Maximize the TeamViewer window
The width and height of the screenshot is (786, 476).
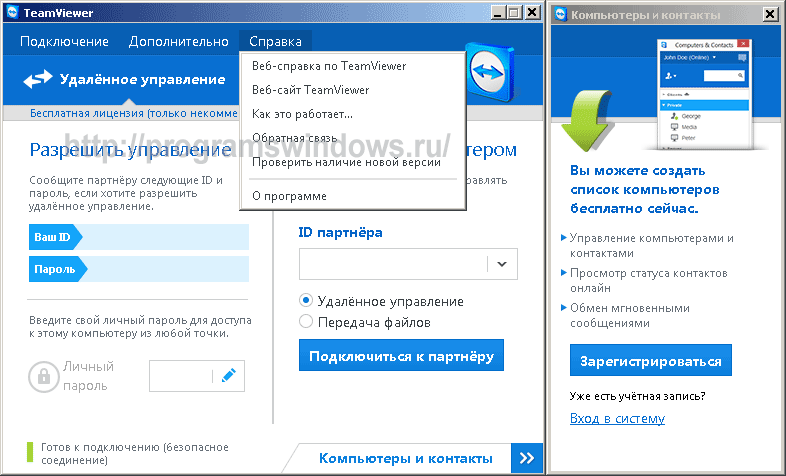pos(514,13)
